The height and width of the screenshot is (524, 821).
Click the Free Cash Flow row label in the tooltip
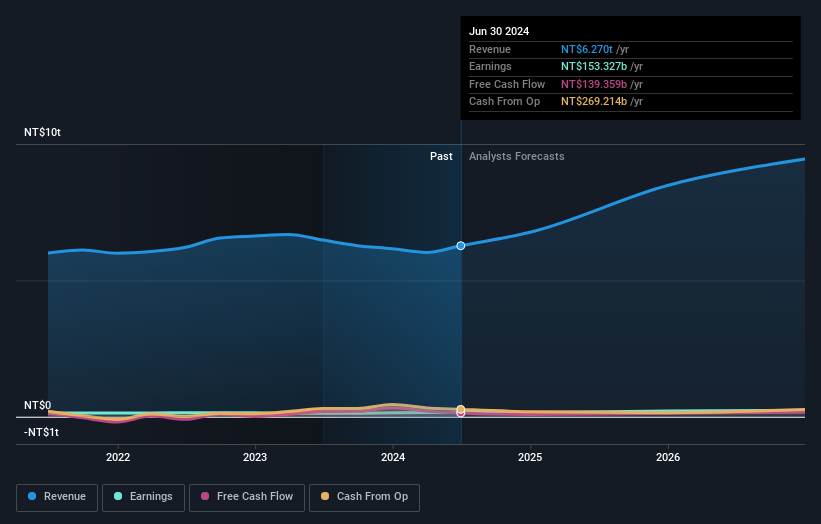pyautogui.click(x=507, y=84)
